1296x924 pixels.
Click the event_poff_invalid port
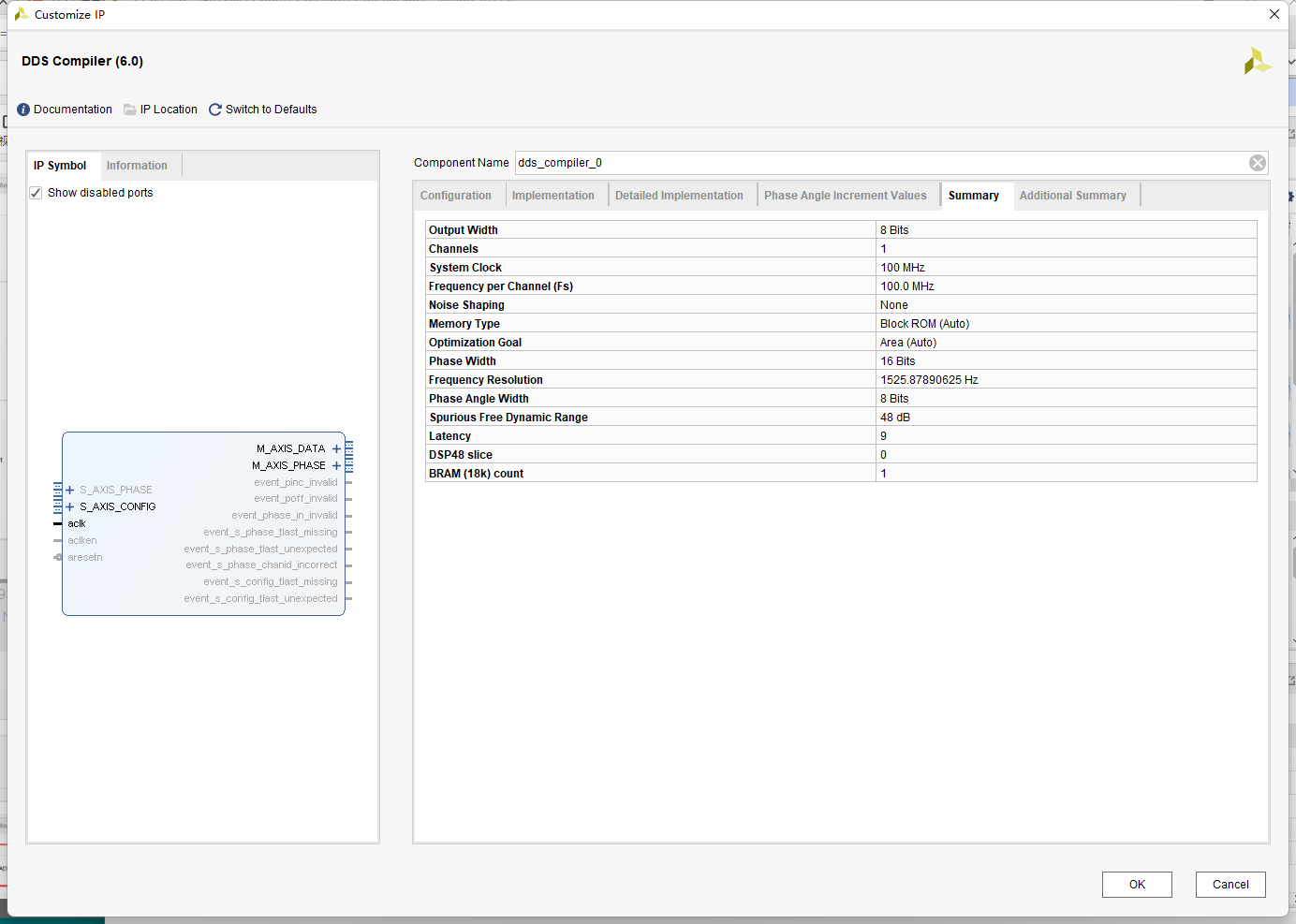296,499
